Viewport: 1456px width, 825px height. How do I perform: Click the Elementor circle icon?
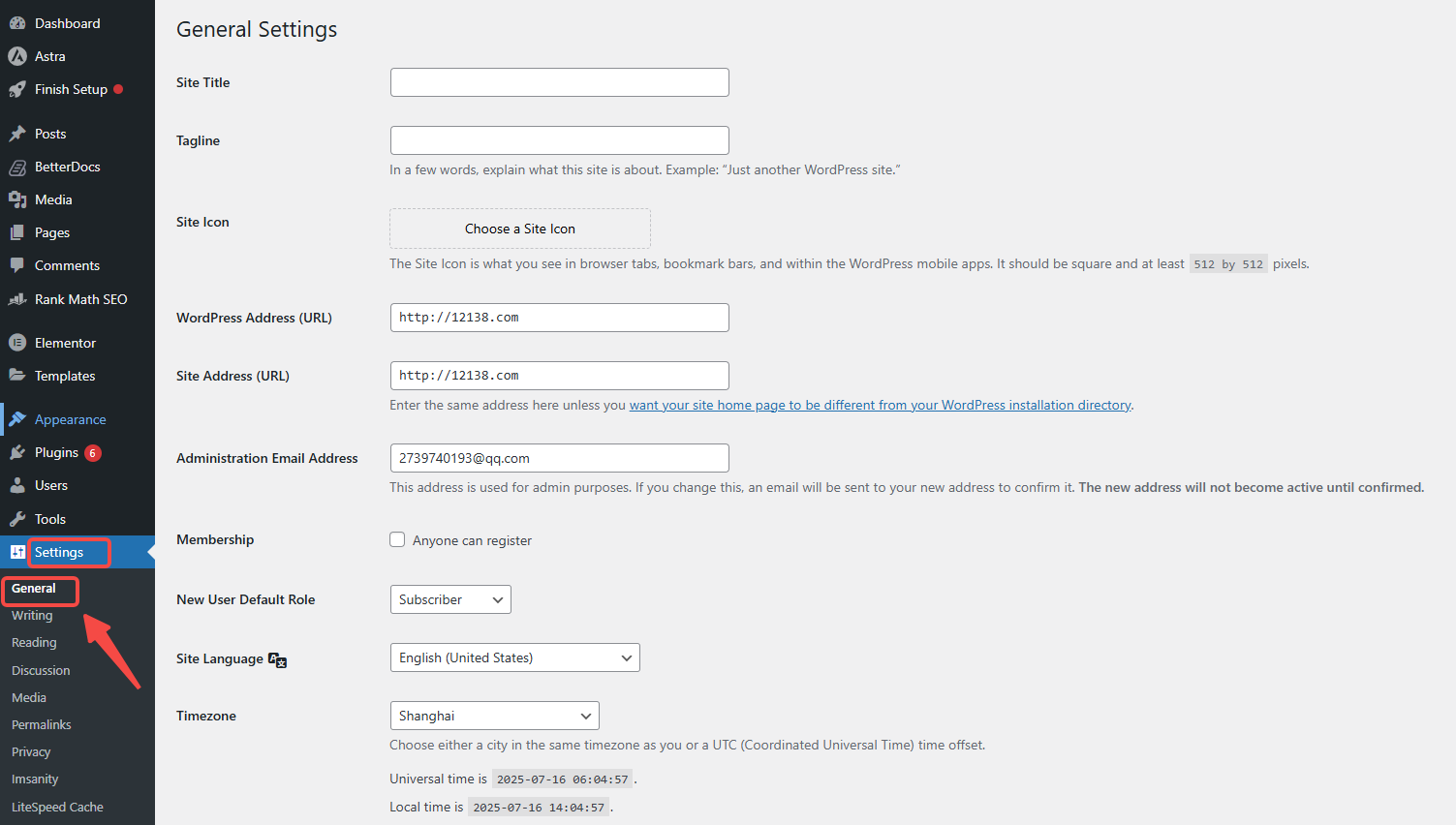point(17,343)
